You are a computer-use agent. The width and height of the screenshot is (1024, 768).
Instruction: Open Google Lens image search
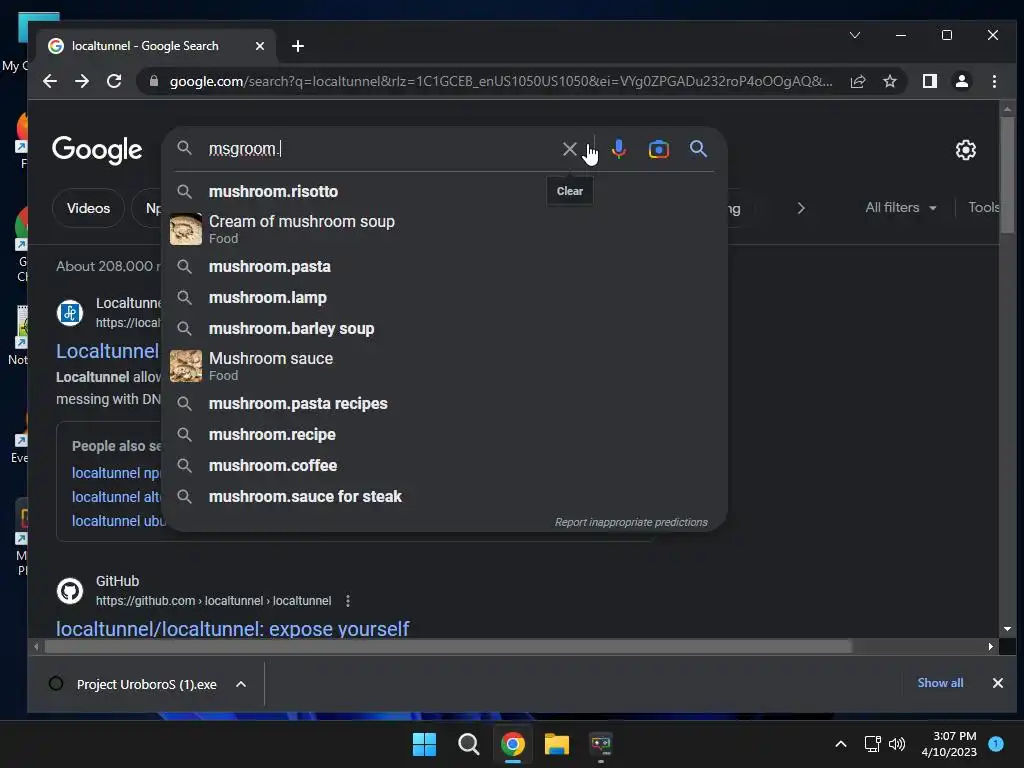pos(658,149)
